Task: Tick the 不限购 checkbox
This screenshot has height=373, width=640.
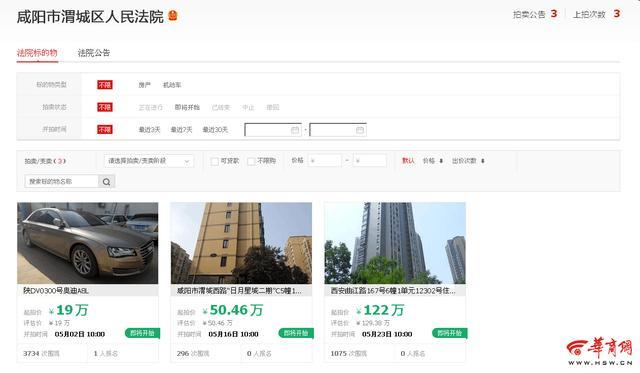Action: pyautogui.click(x=251, y=161)
